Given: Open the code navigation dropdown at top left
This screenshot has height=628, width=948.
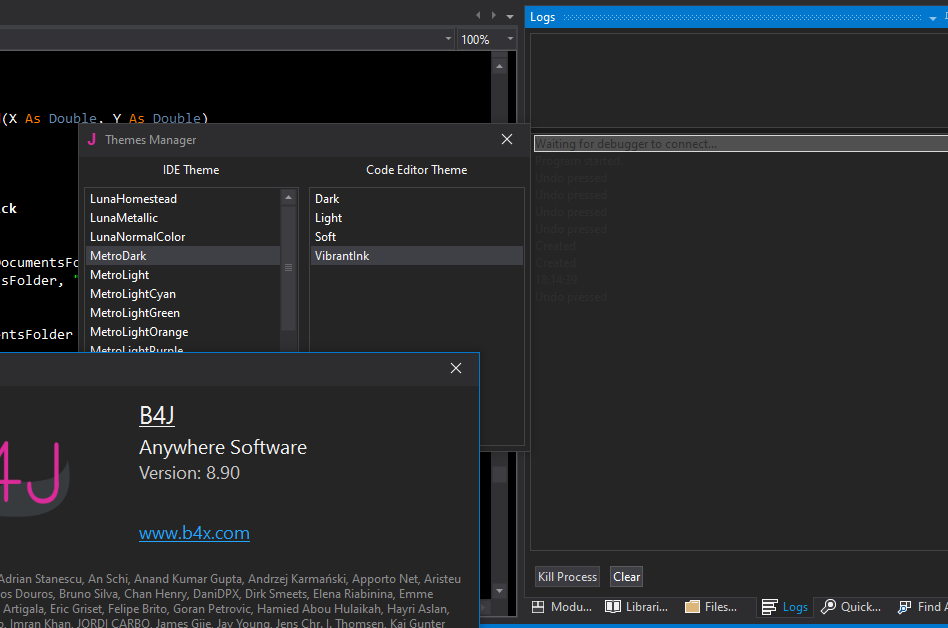Looking at the screenshot, I should [x=447, y=38].
